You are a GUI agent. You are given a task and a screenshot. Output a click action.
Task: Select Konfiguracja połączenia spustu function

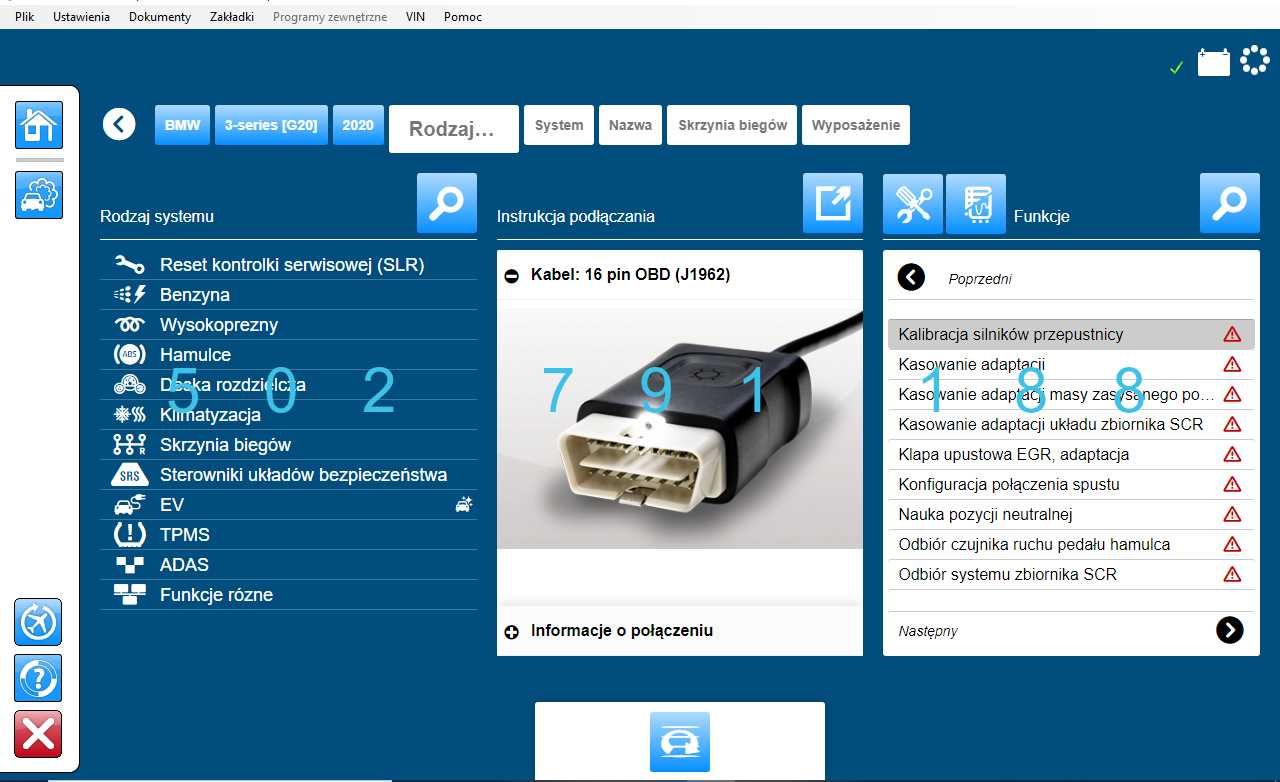click(1071, 484)
